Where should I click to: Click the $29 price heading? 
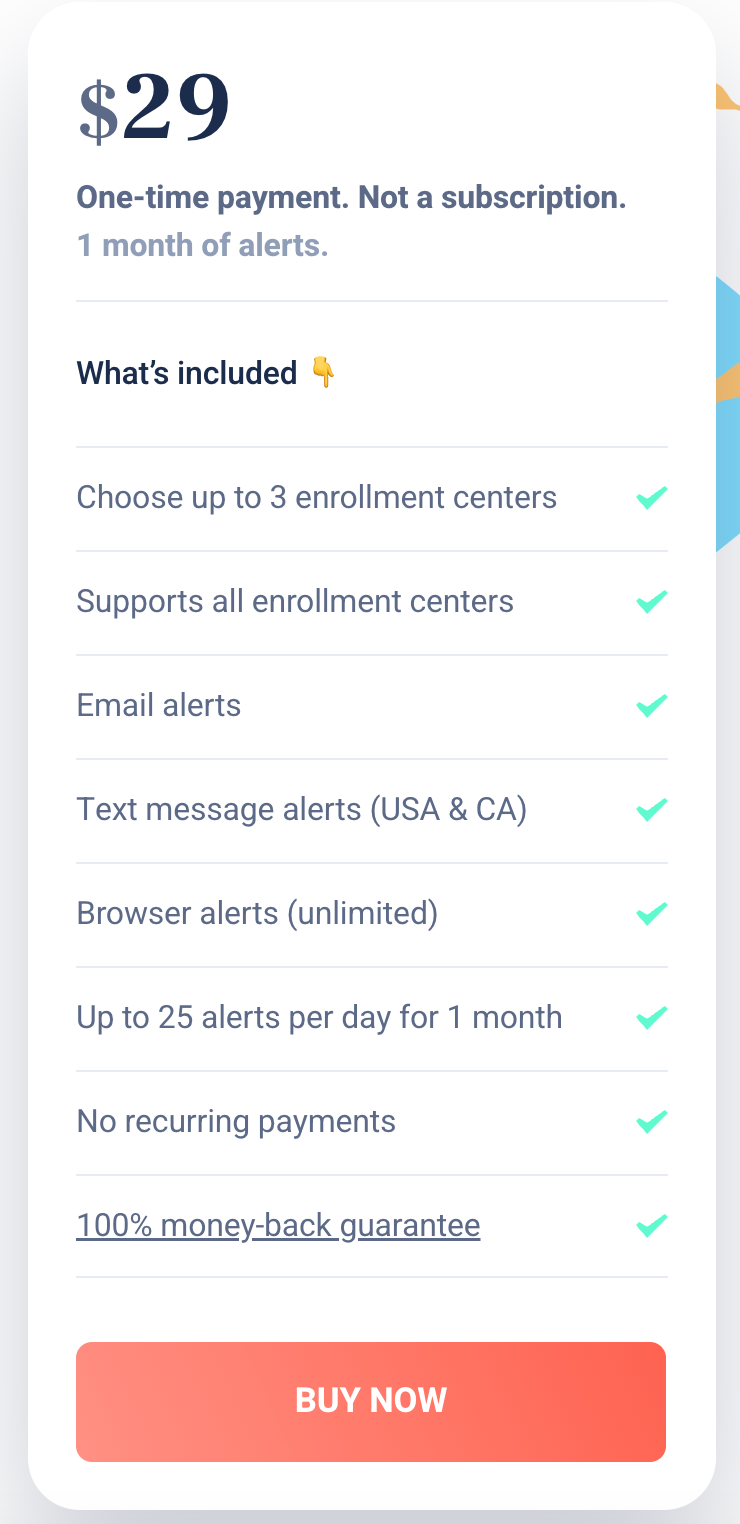click(x=154, y=108)
